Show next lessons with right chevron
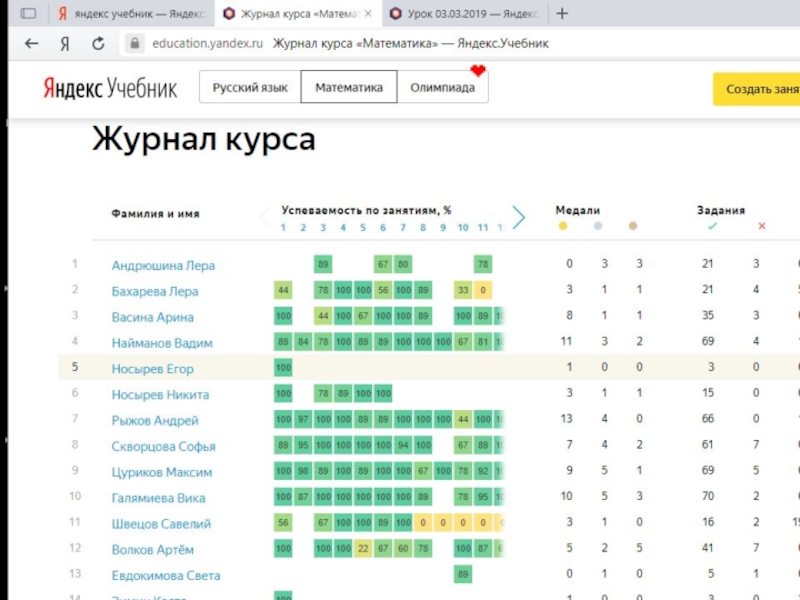This screenshot has width=800, height=600. [x=518, y=217]
